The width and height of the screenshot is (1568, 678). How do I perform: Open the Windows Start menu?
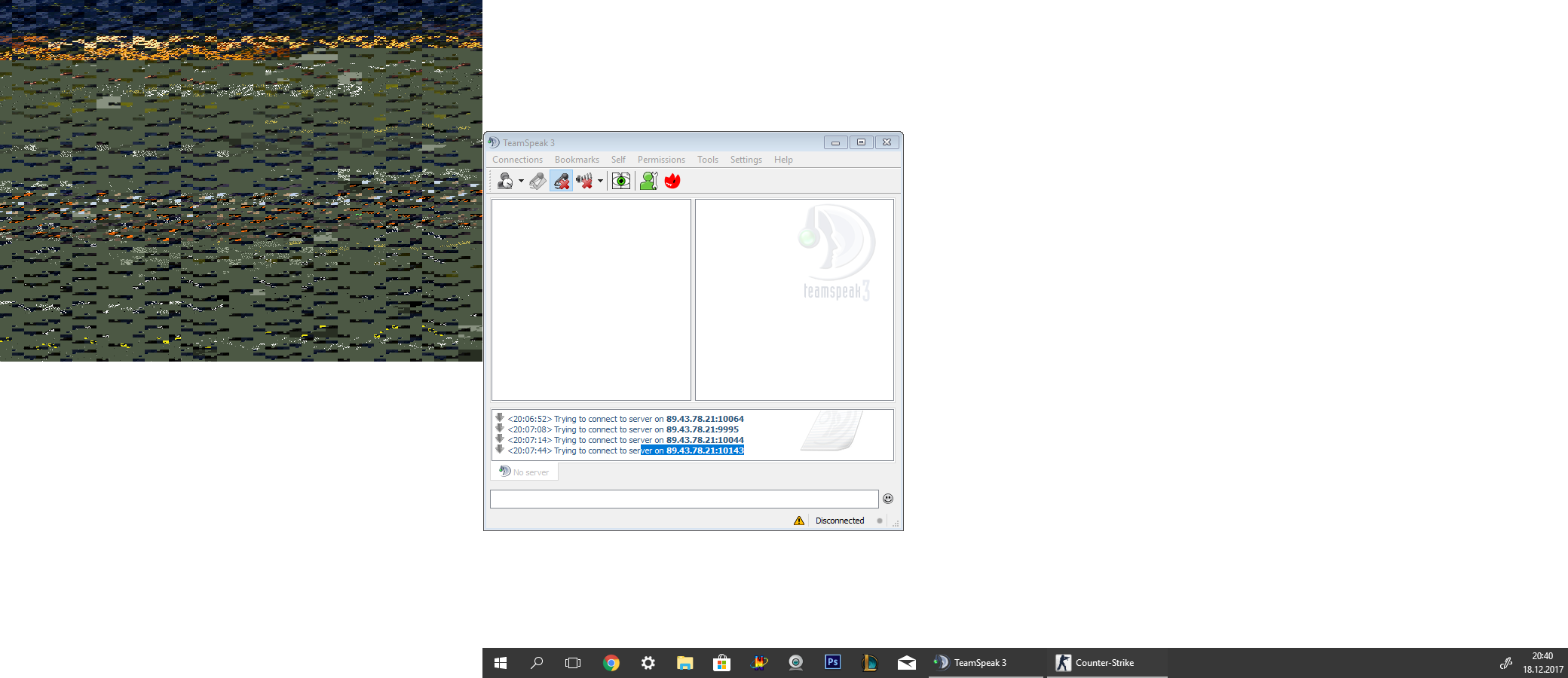pos(501,663)
